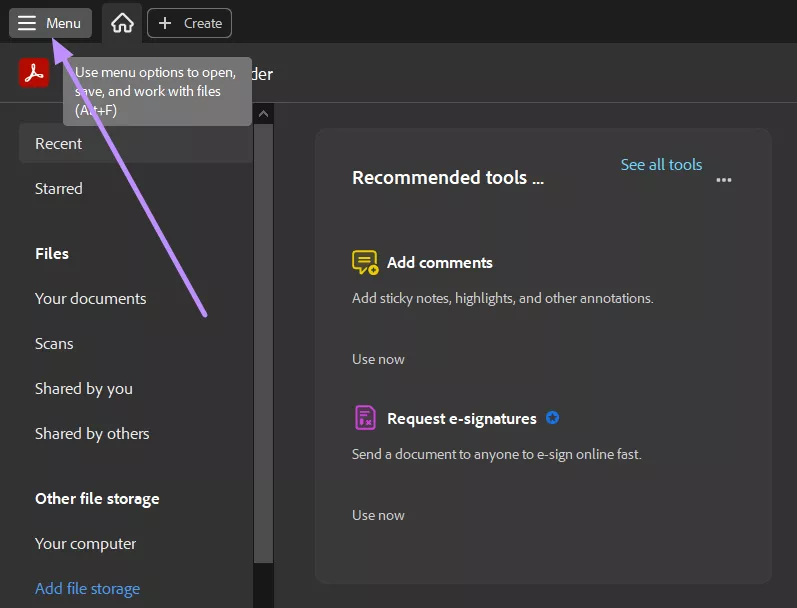Open Your documents in sidebar
Image resolution: width=797 pixels, height=608 pixels.
90,299
